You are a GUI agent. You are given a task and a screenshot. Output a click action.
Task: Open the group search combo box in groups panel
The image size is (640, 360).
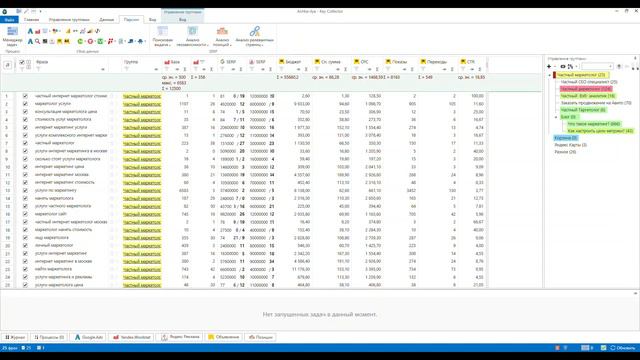click(598, 67)
